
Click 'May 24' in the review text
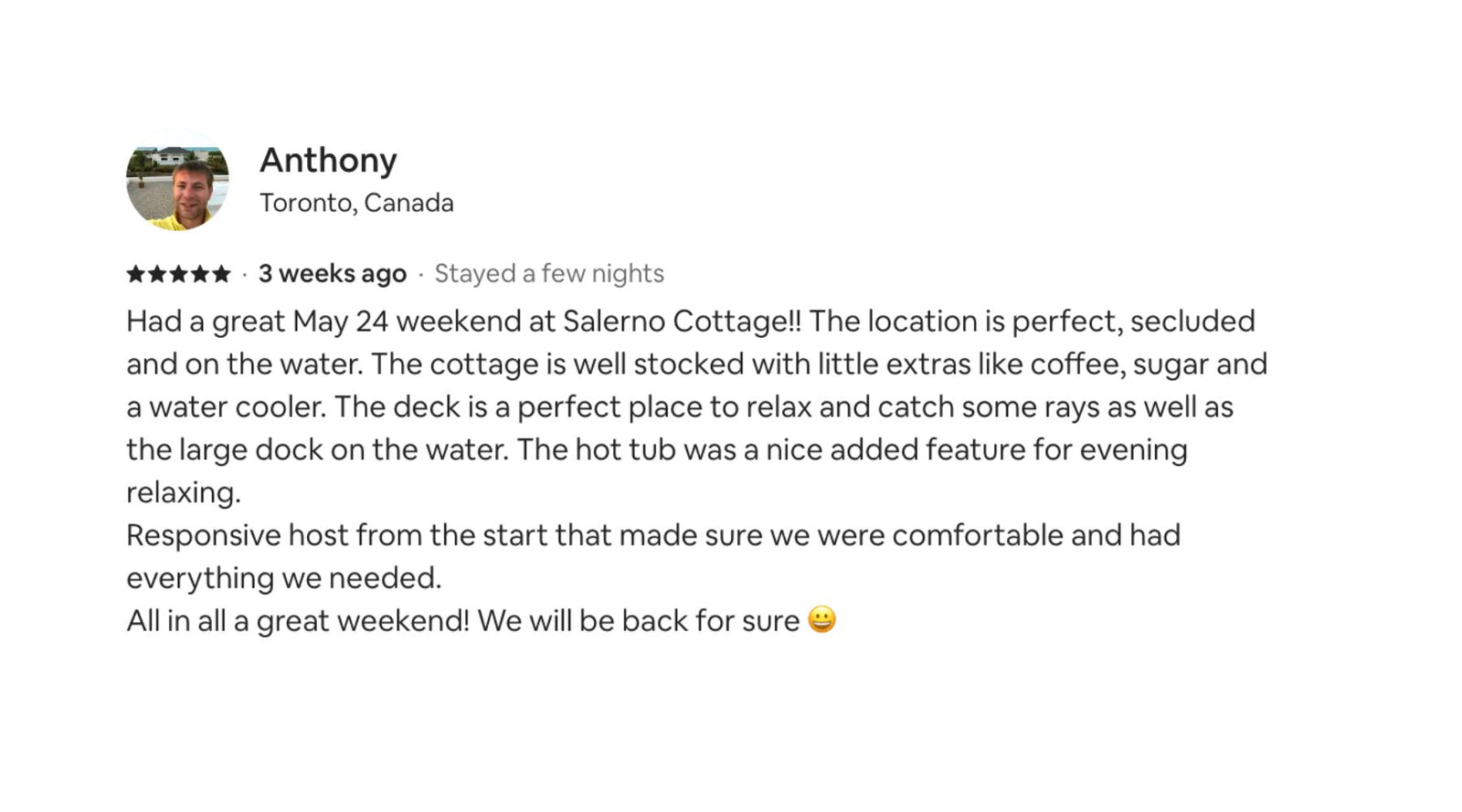340,322
